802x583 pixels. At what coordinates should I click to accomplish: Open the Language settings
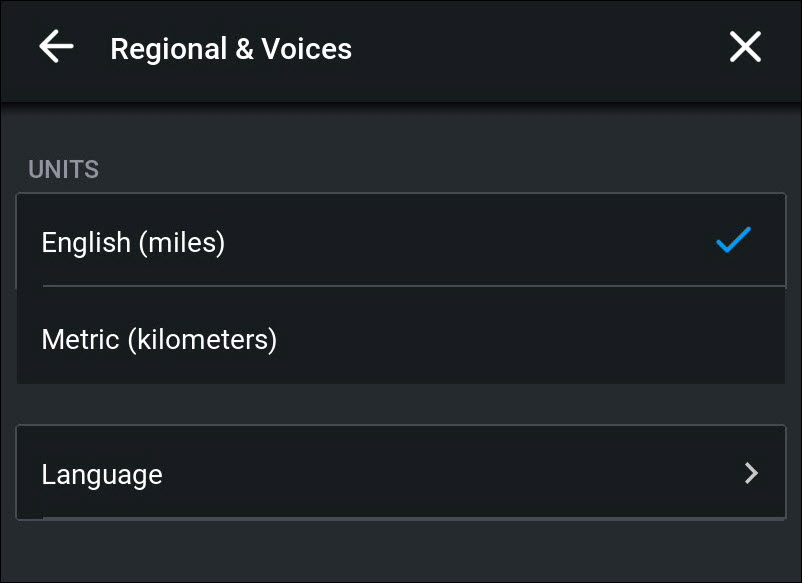pyautogui.click(x=400, y=473)
